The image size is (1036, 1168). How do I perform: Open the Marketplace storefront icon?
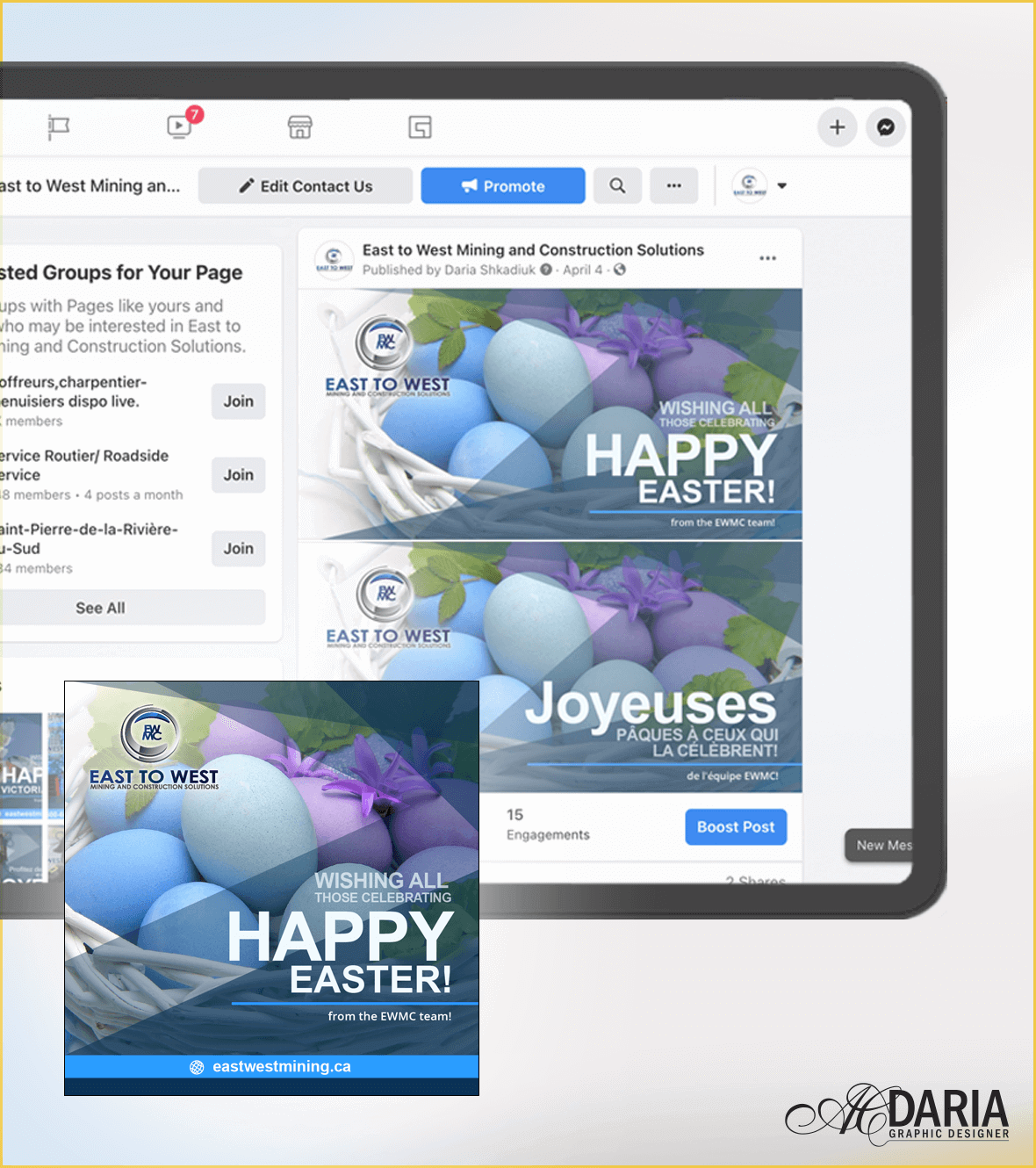299,127
